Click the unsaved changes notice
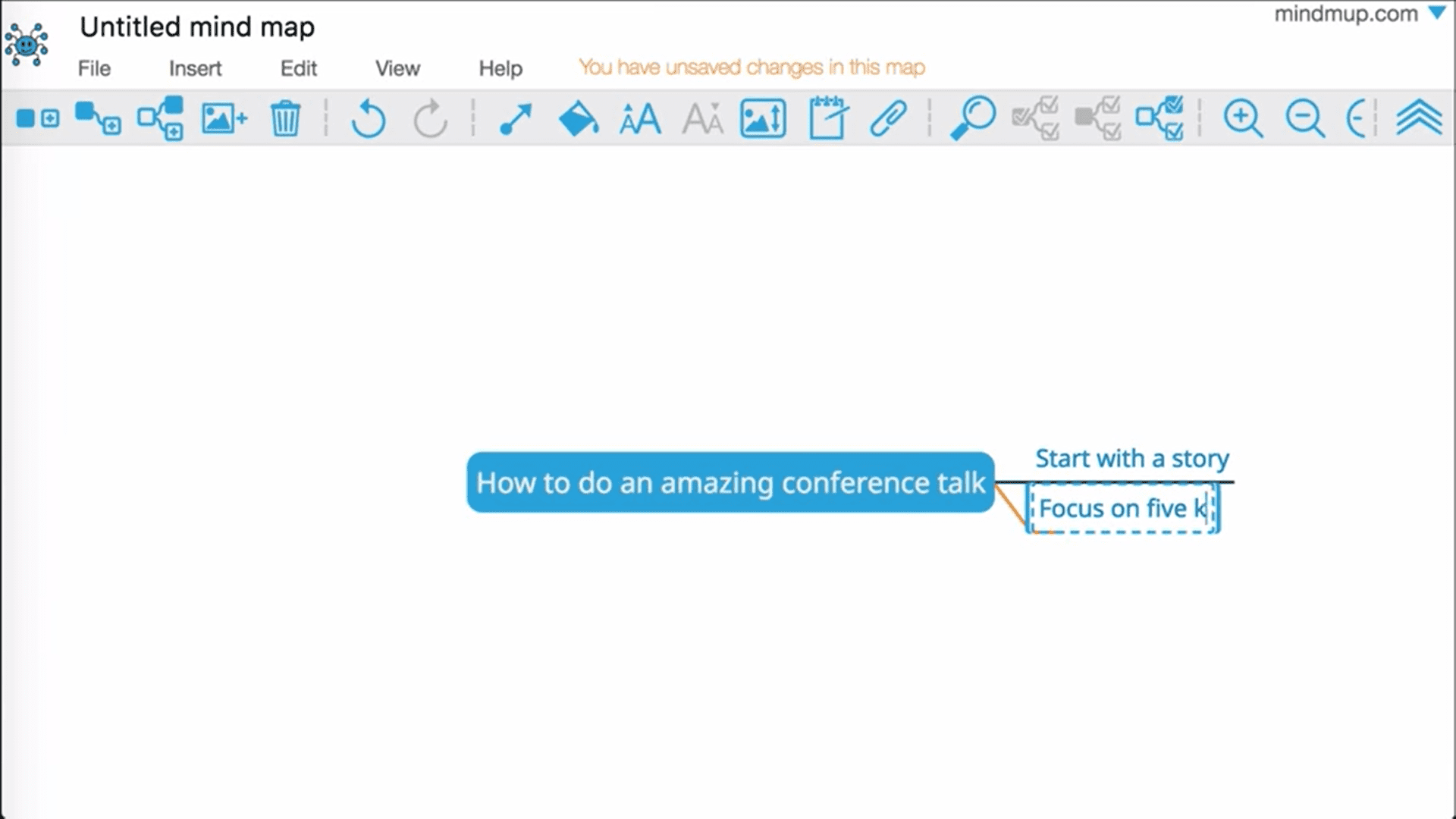 coord(752,67)
